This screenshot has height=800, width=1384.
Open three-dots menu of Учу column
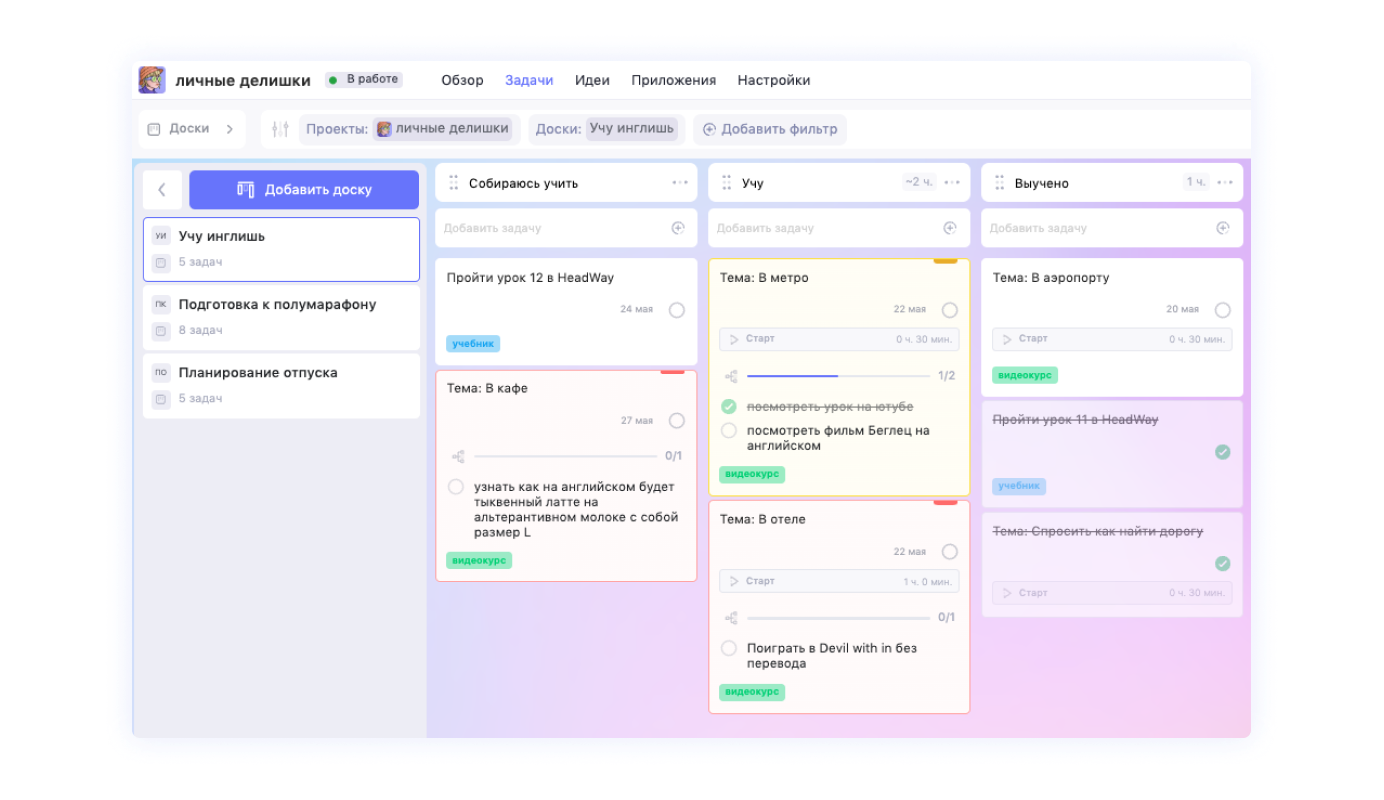[x=952, y=182]
